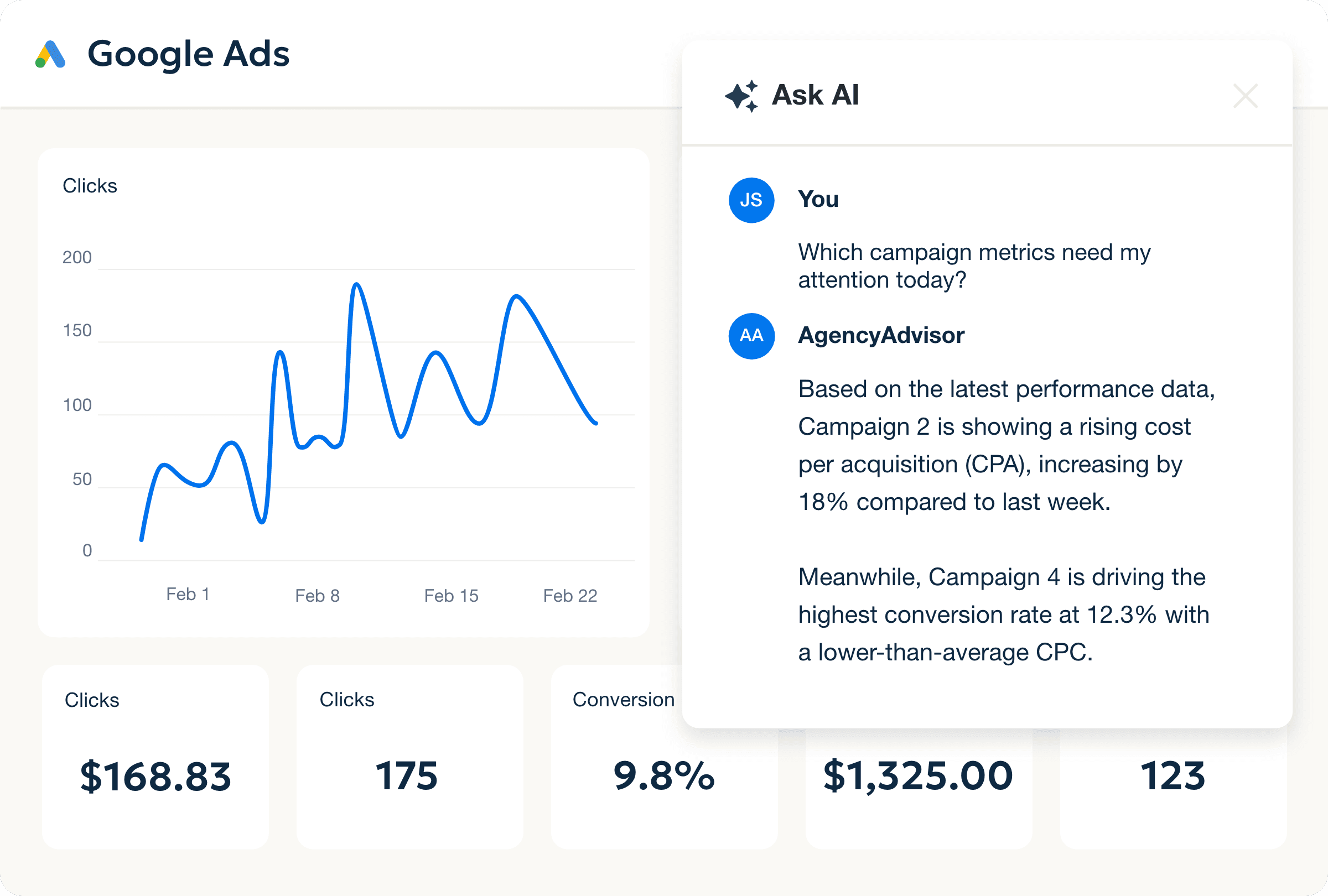
Task: Click the 123 metric card
Action: [x=1173, y=777]
